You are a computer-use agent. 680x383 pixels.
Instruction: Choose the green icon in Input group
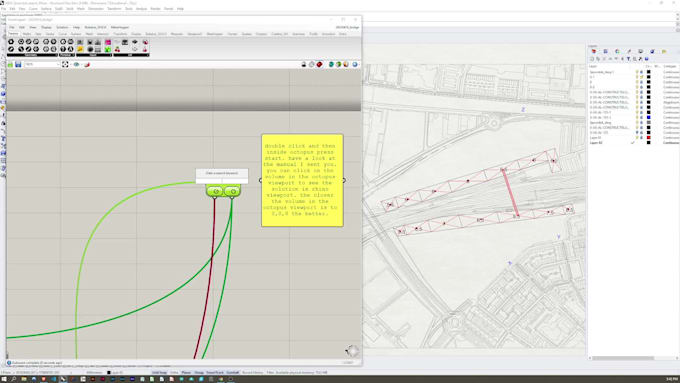pyautogui.click(x=108, y=49)
